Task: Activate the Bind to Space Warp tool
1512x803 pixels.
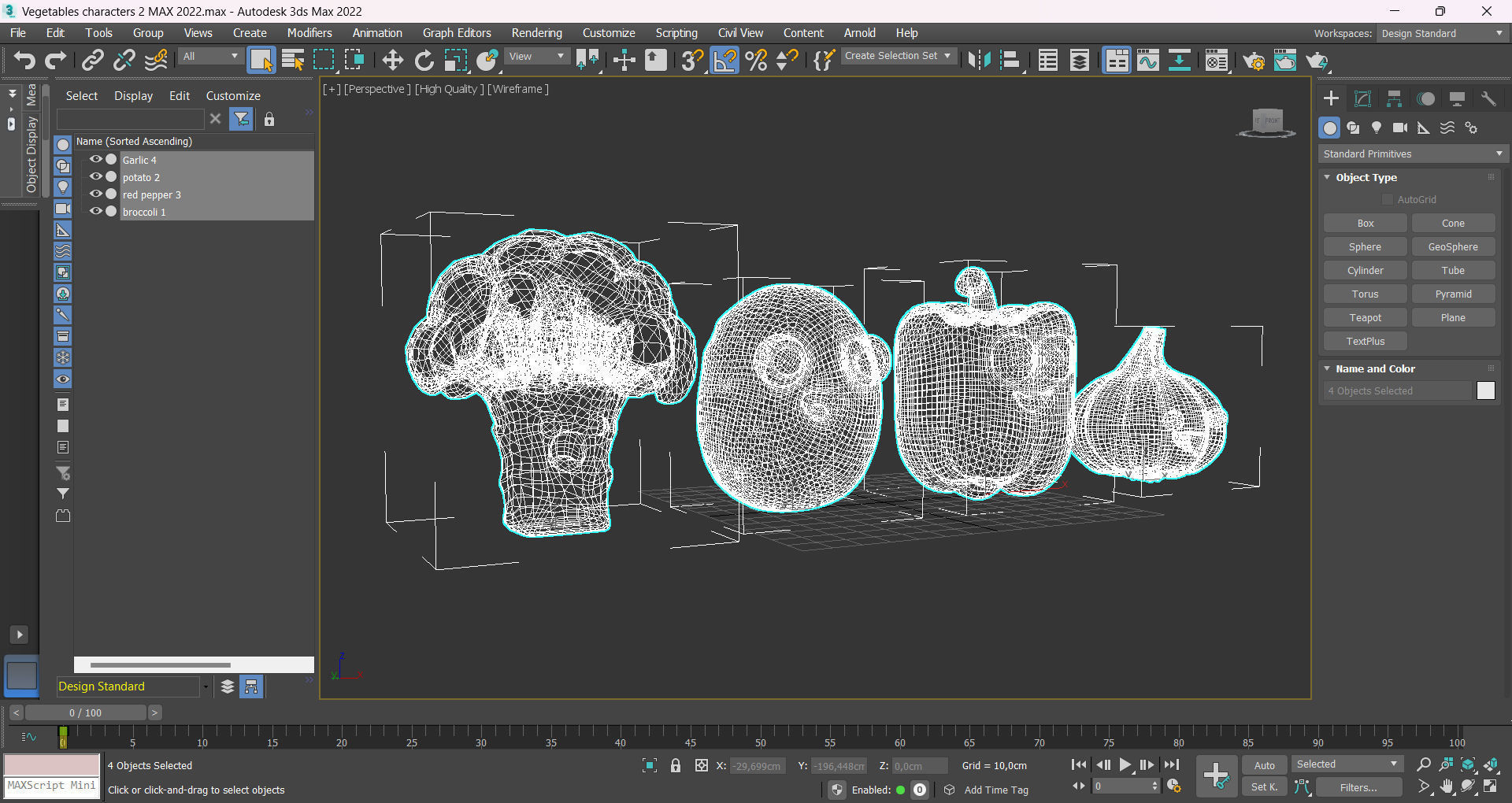Action: tap(157, 61)
